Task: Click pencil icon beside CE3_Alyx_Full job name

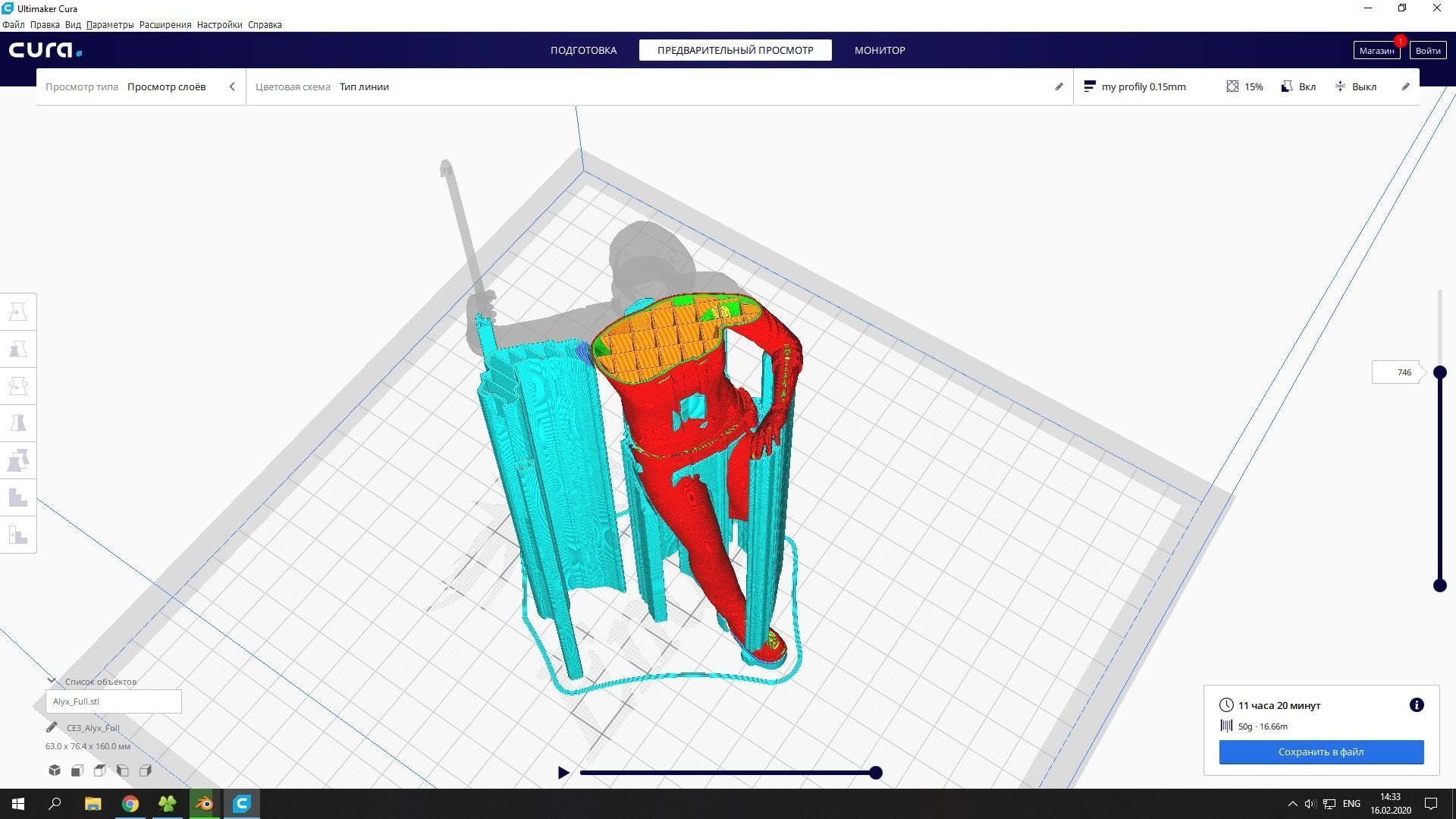Action: coord(52,727)
